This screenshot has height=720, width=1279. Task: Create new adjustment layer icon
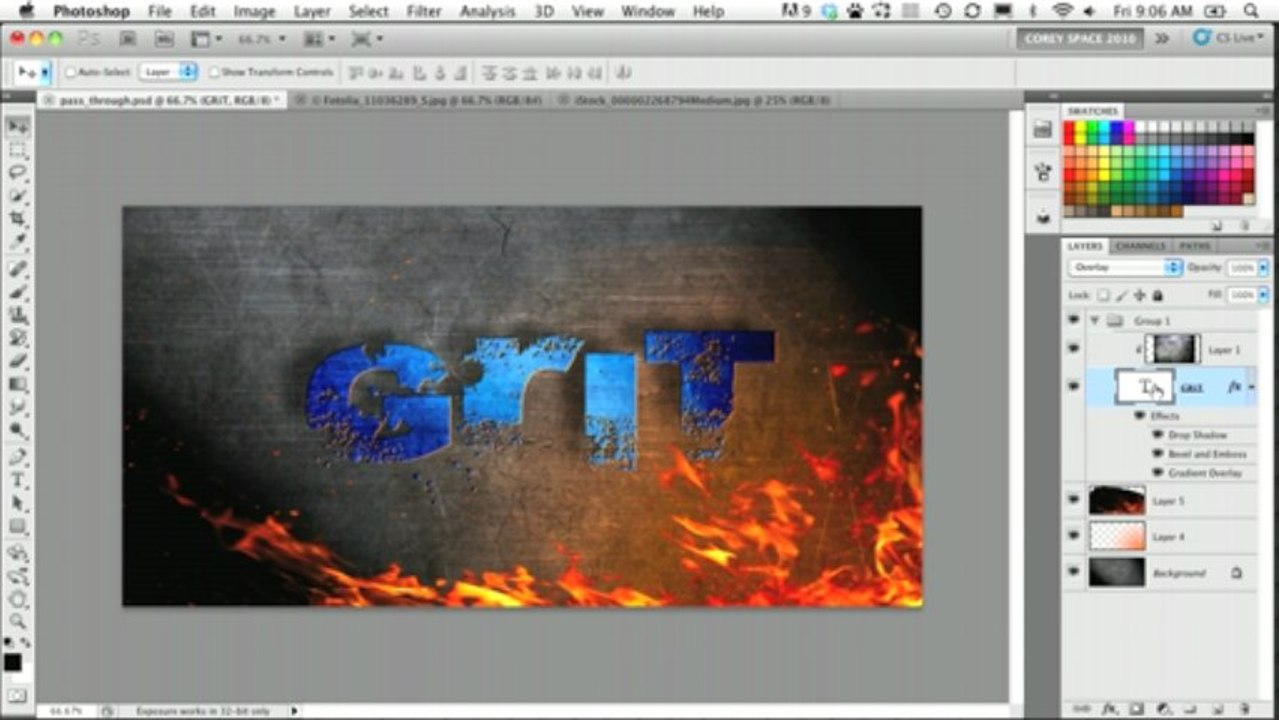tap(1165, 708)
